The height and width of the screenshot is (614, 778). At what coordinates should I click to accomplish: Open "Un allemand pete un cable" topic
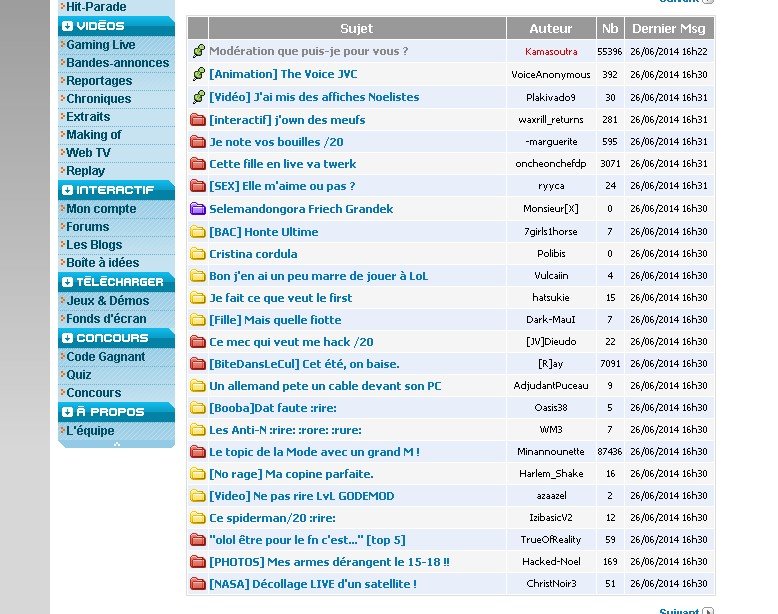click(325, 386)
